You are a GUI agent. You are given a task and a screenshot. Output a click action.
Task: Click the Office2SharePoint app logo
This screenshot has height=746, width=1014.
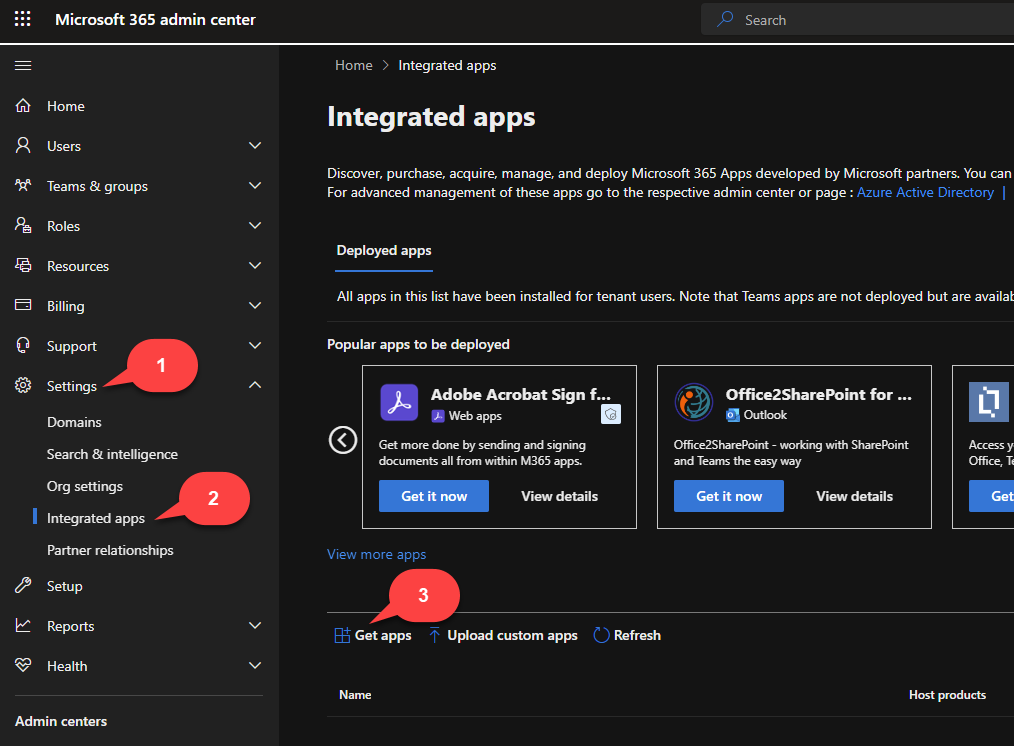click(x=693, y=403)
